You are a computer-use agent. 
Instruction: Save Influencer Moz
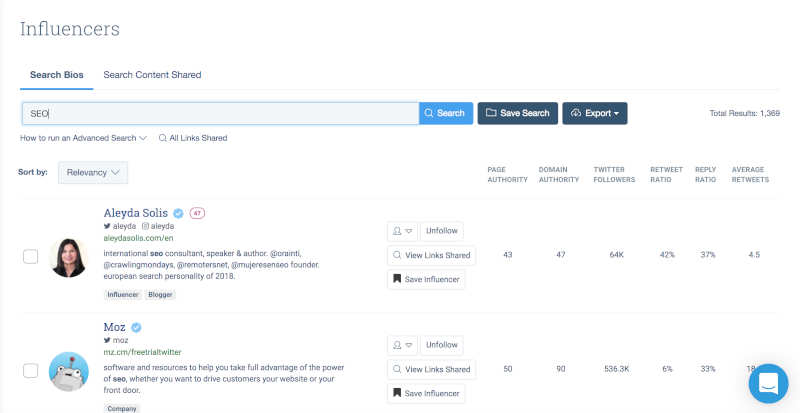(427, 394)
